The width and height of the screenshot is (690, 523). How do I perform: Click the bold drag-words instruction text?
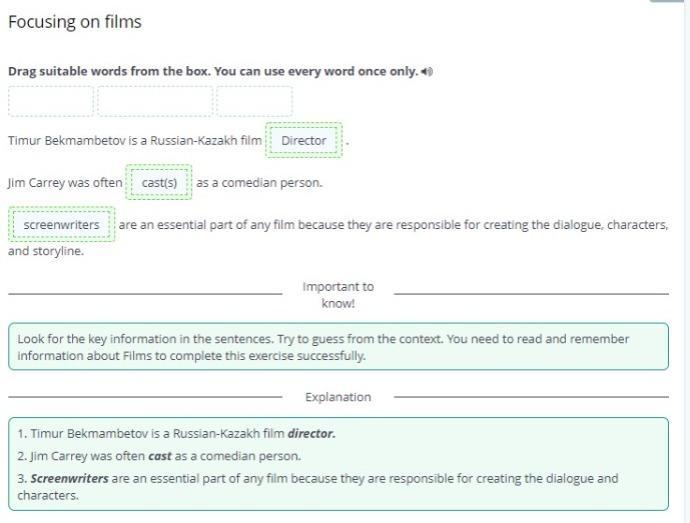pos(212,72)
